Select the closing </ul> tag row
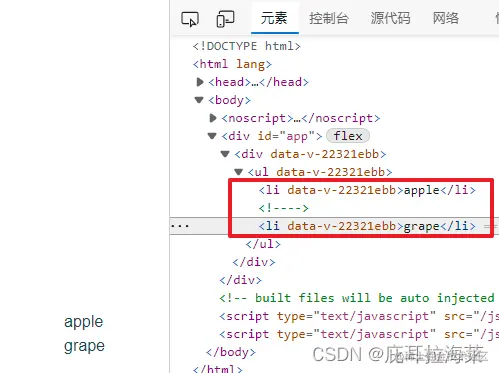 [263, 244]
